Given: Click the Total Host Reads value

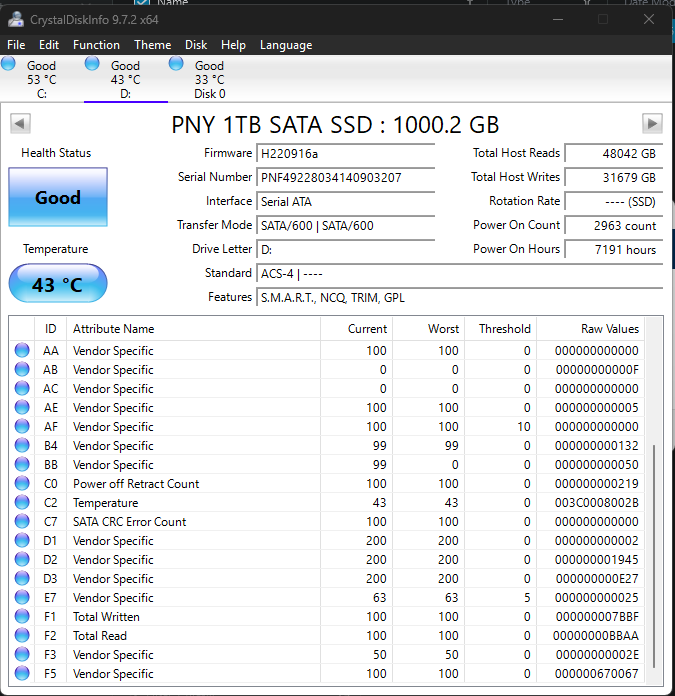Looking at the screenshot, I should (x=614, y=154).
